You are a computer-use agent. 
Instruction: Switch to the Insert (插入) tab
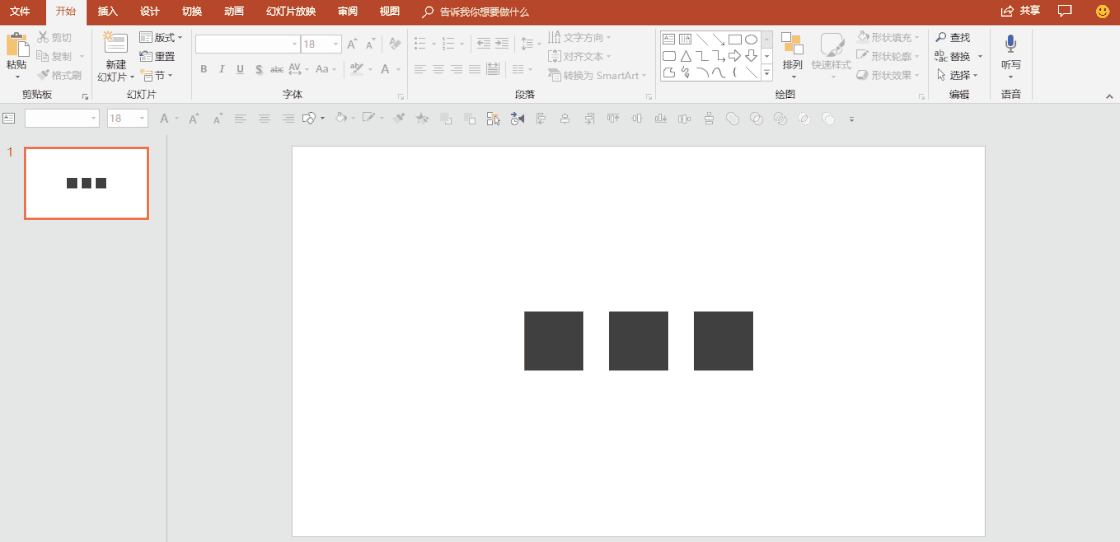[x=107, y=12]
